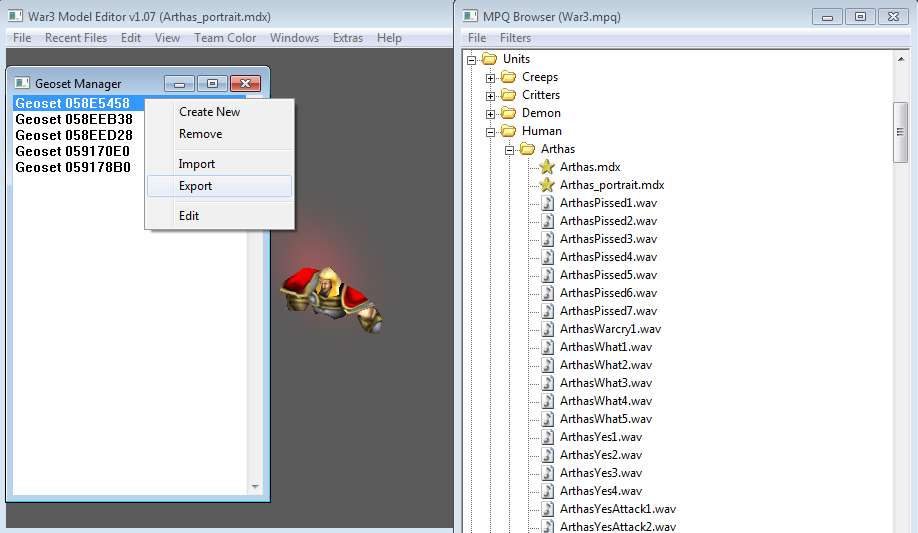Click the sound icon of ArthasPissed7.wav

click(x=547, y=311)
